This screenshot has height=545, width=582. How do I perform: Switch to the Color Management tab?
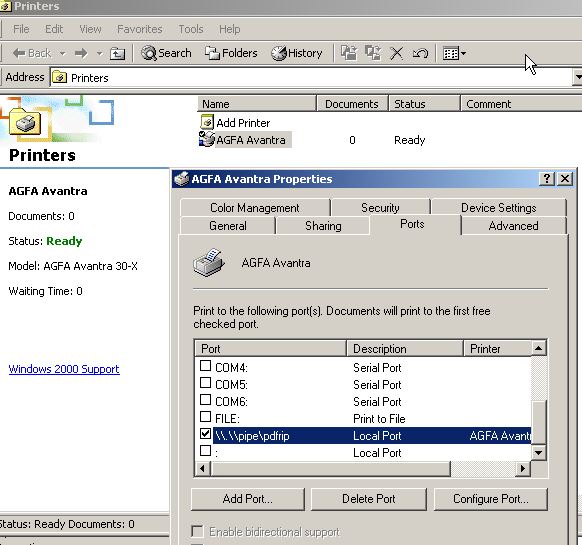click(x=255, y=208)
